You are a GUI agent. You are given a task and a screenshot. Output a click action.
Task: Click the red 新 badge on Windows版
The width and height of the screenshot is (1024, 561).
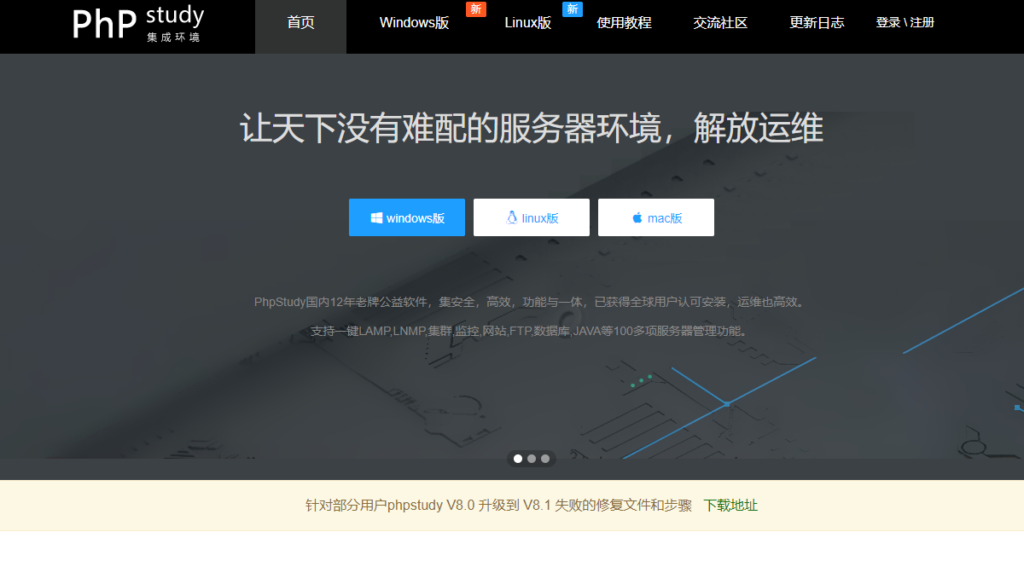pos(476,9)
